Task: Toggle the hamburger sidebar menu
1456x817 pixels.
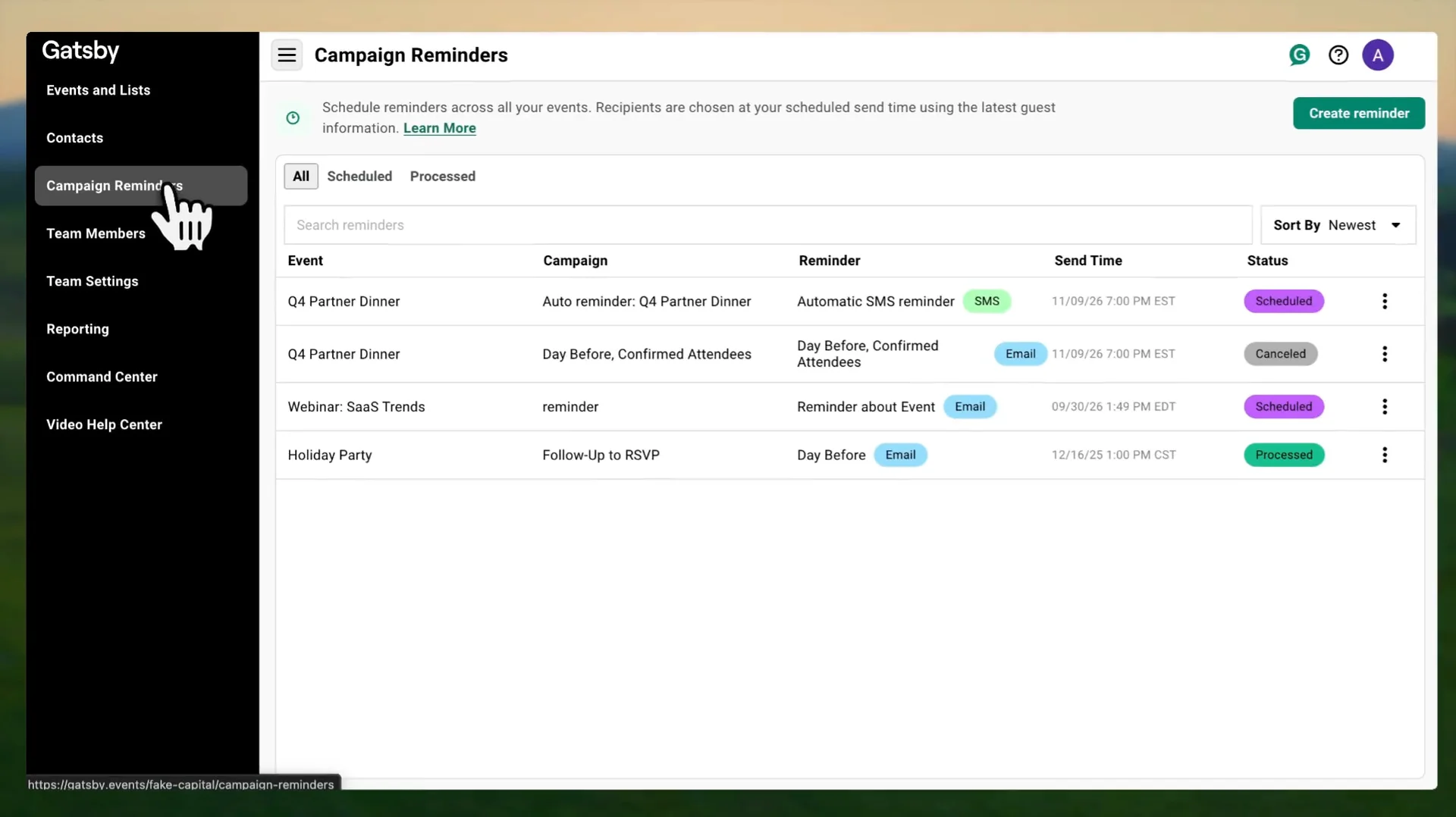Action: pyautogui.click(x=287, y=55)
